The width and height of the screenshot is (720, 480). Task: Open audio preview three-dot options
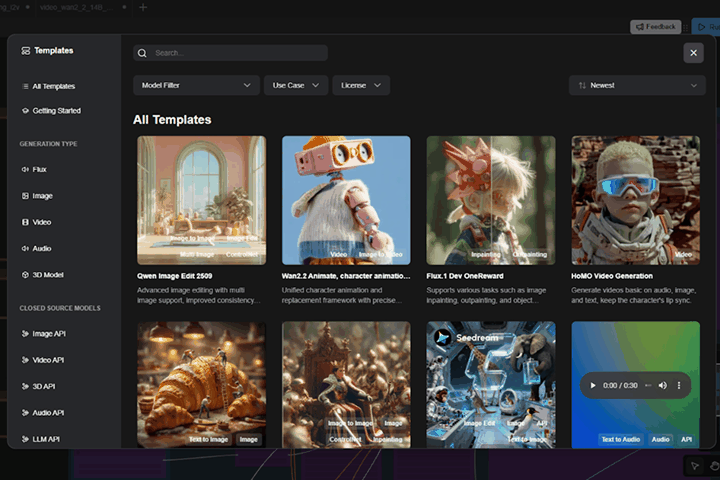(679, 385)
